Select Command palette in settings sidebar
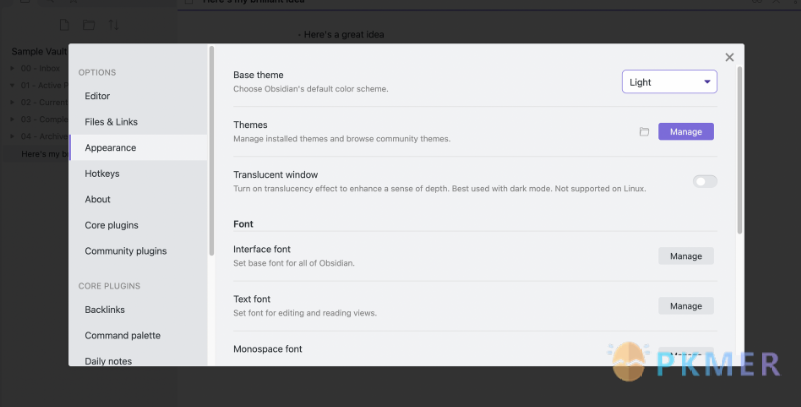Image resolution: width=801 pixels, height=407 pixels. [x=123, y=336]
